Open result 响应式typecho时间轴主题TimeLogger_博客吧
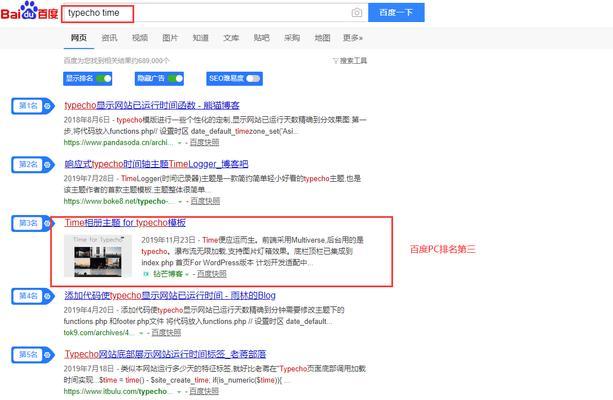Screen dimensions: 613x400 tap(156, 164)
